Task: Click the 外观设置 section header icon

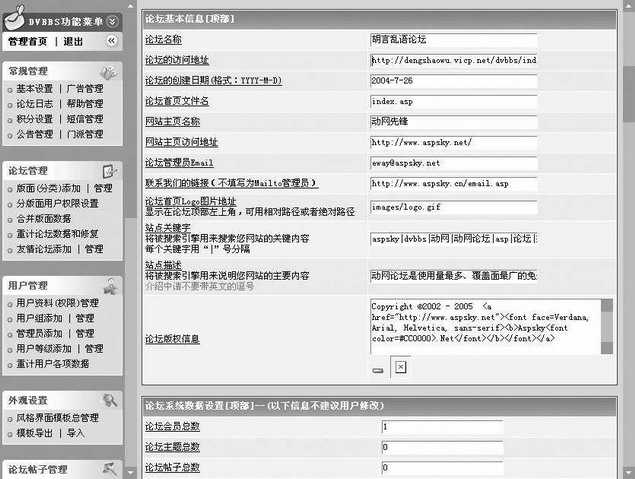Action: point(111,399)
